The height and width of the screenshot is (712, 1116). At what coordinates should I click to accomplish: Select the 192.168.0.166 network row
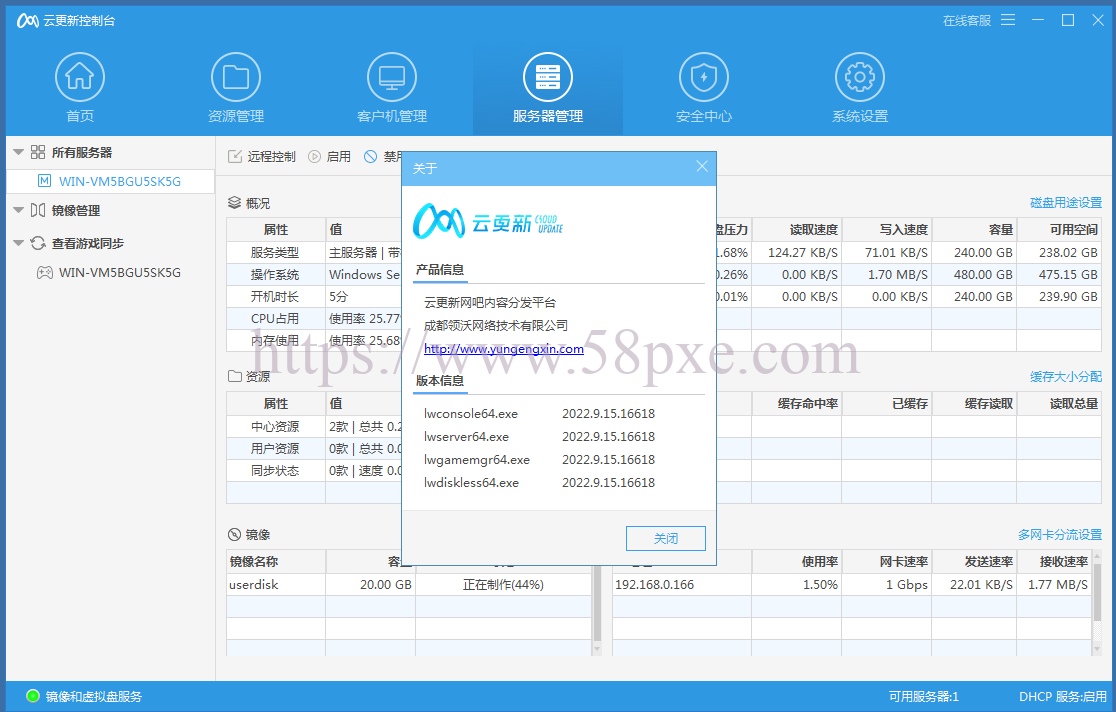point(852,585)
